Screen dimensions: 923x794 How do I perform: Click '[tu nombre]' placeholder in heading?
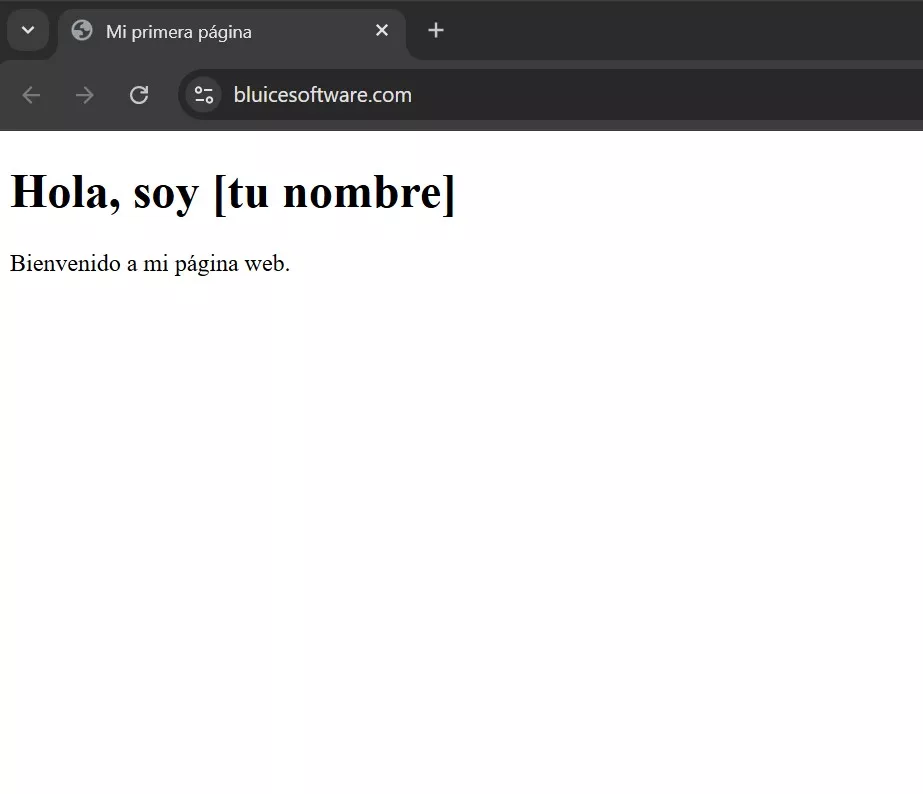(334, 192)
